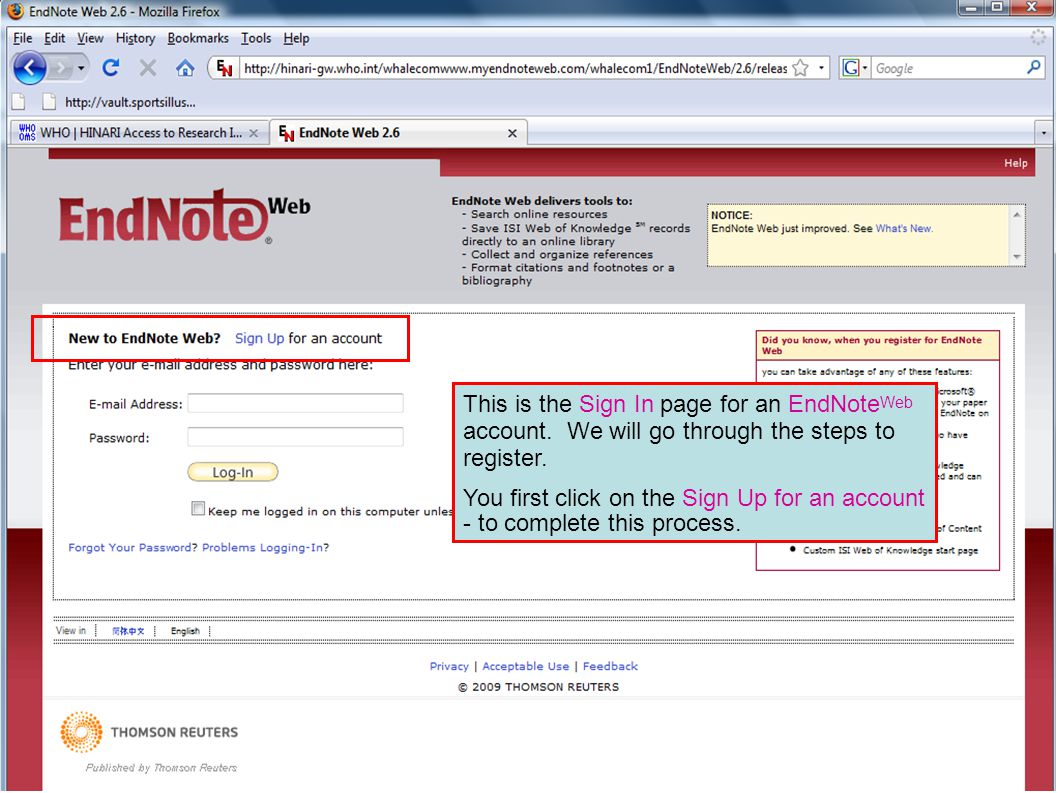This screenshot has width=1058, height=793.
Task: Open the File menu
Action: click(22, 38)
